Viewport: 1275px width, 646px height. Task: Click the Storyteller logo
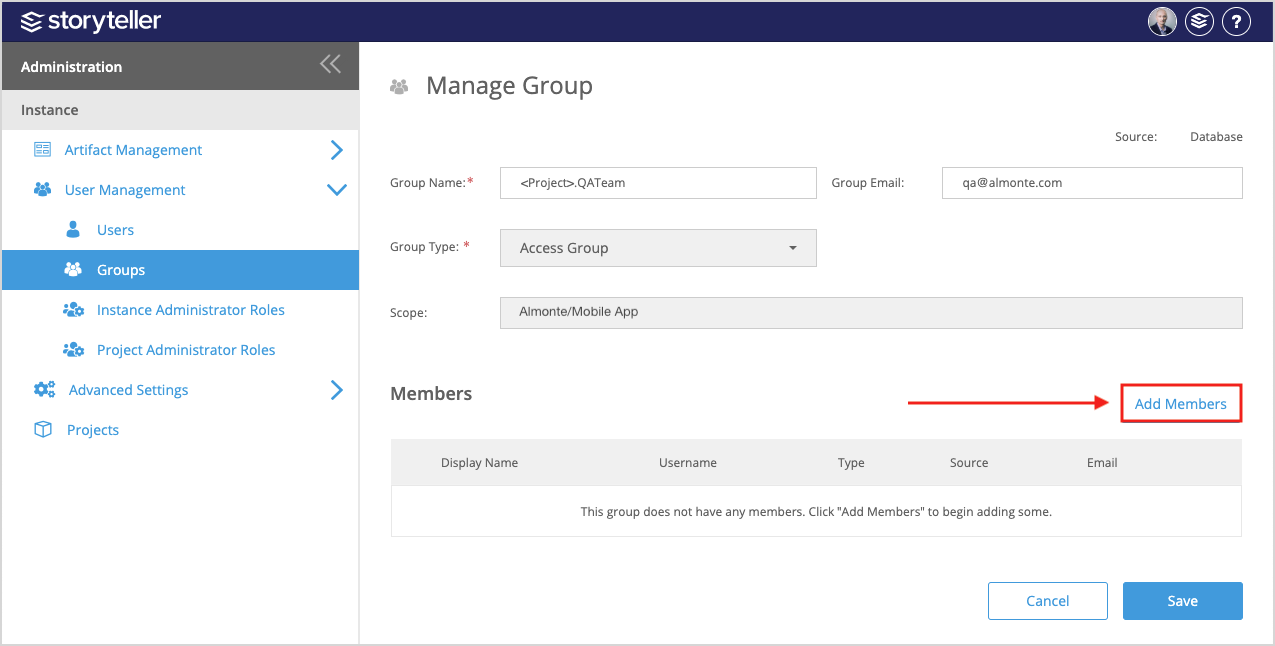tap(90, 21)
